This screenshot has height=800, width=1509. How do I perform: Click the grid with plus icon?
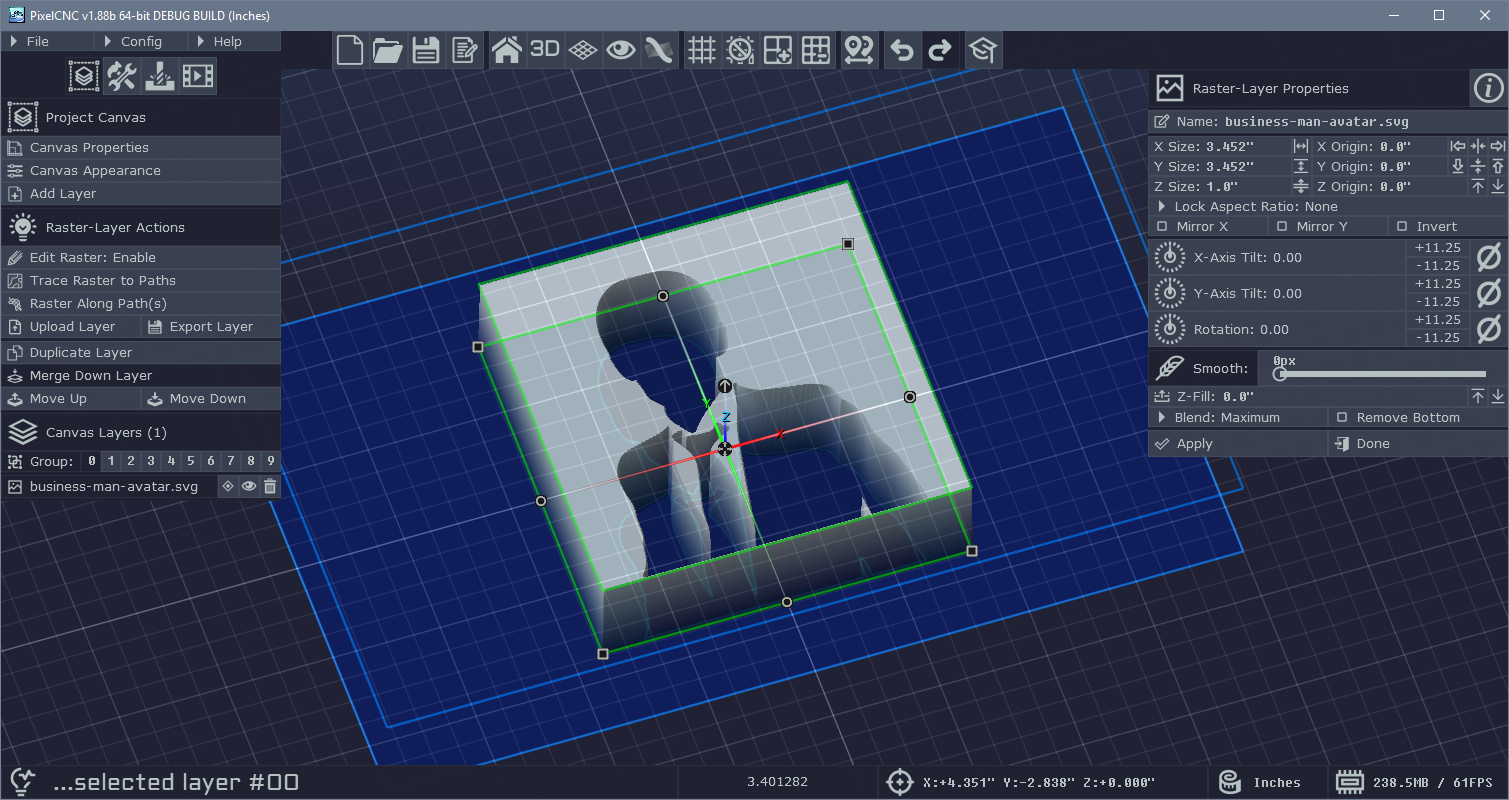(778, 50)
